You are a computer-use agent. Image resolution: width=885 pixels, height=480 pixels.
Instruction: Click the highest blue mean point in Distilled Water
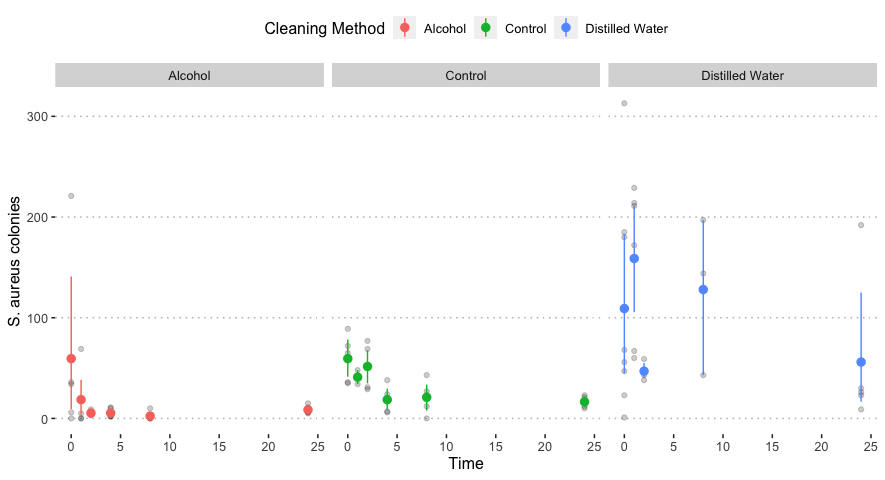(x=634, y=258)
